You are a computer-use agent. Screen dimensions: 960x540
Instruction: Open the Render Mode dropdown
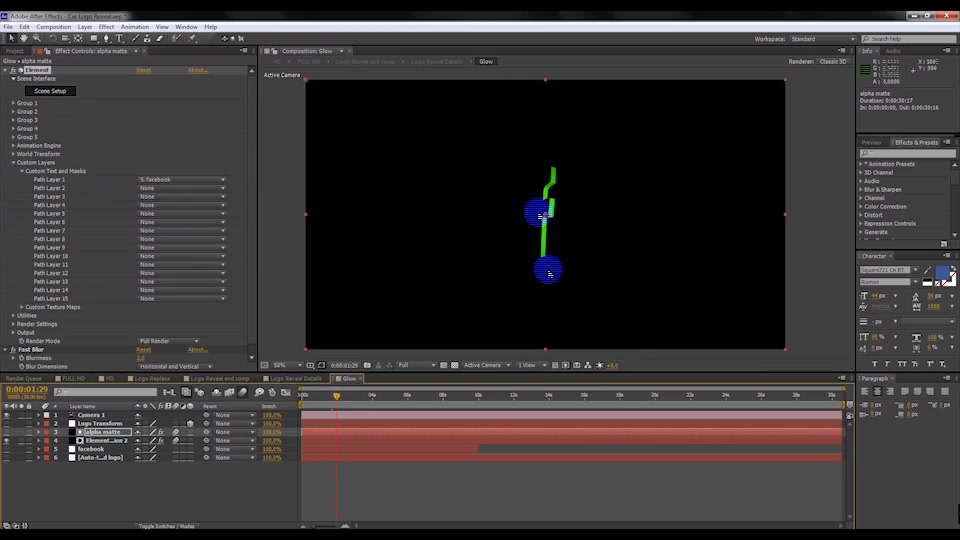[x=168, y=341]
